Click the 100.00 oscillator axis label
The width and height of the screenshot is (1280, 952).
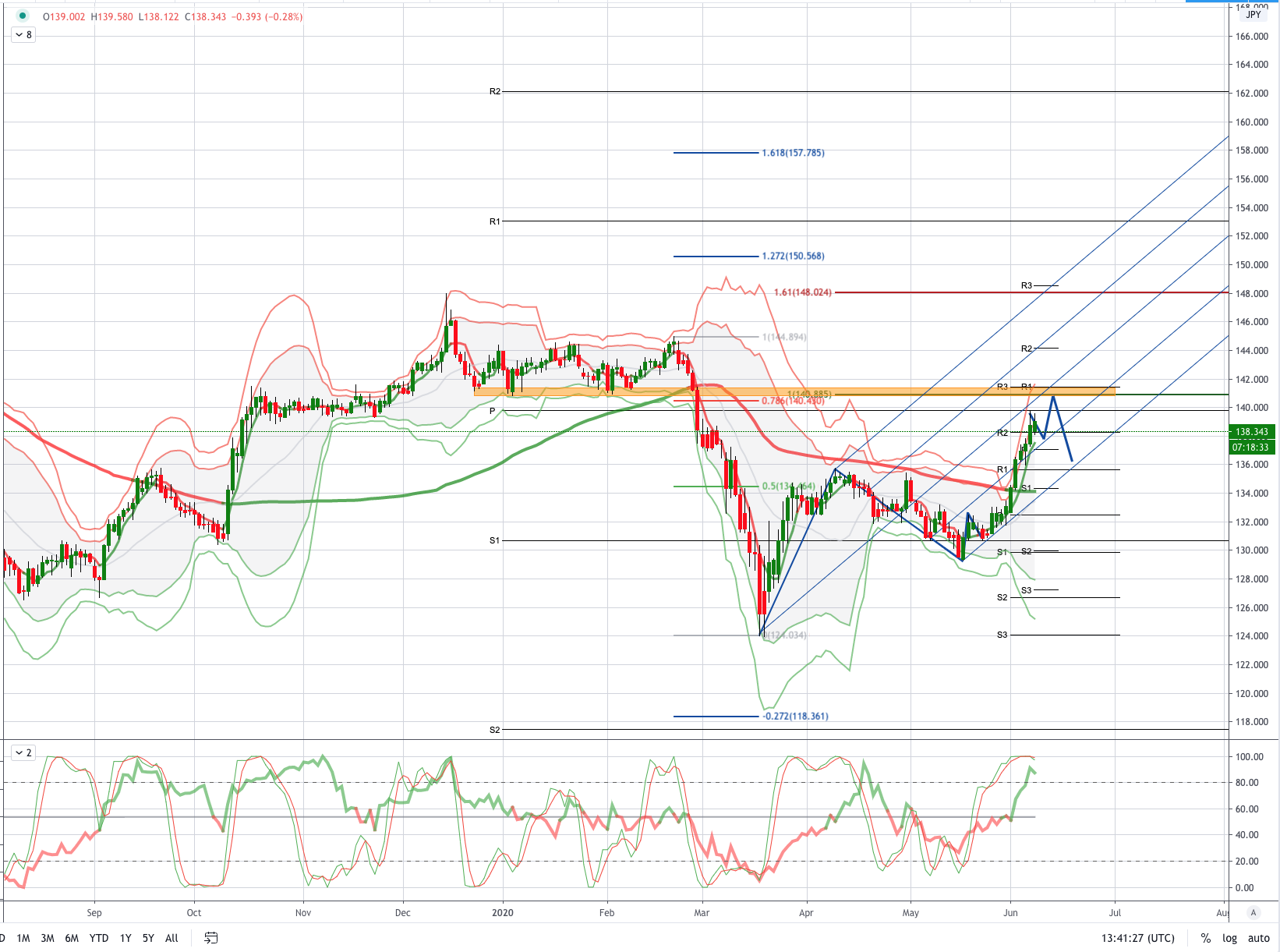click(x=1249, y=756)
